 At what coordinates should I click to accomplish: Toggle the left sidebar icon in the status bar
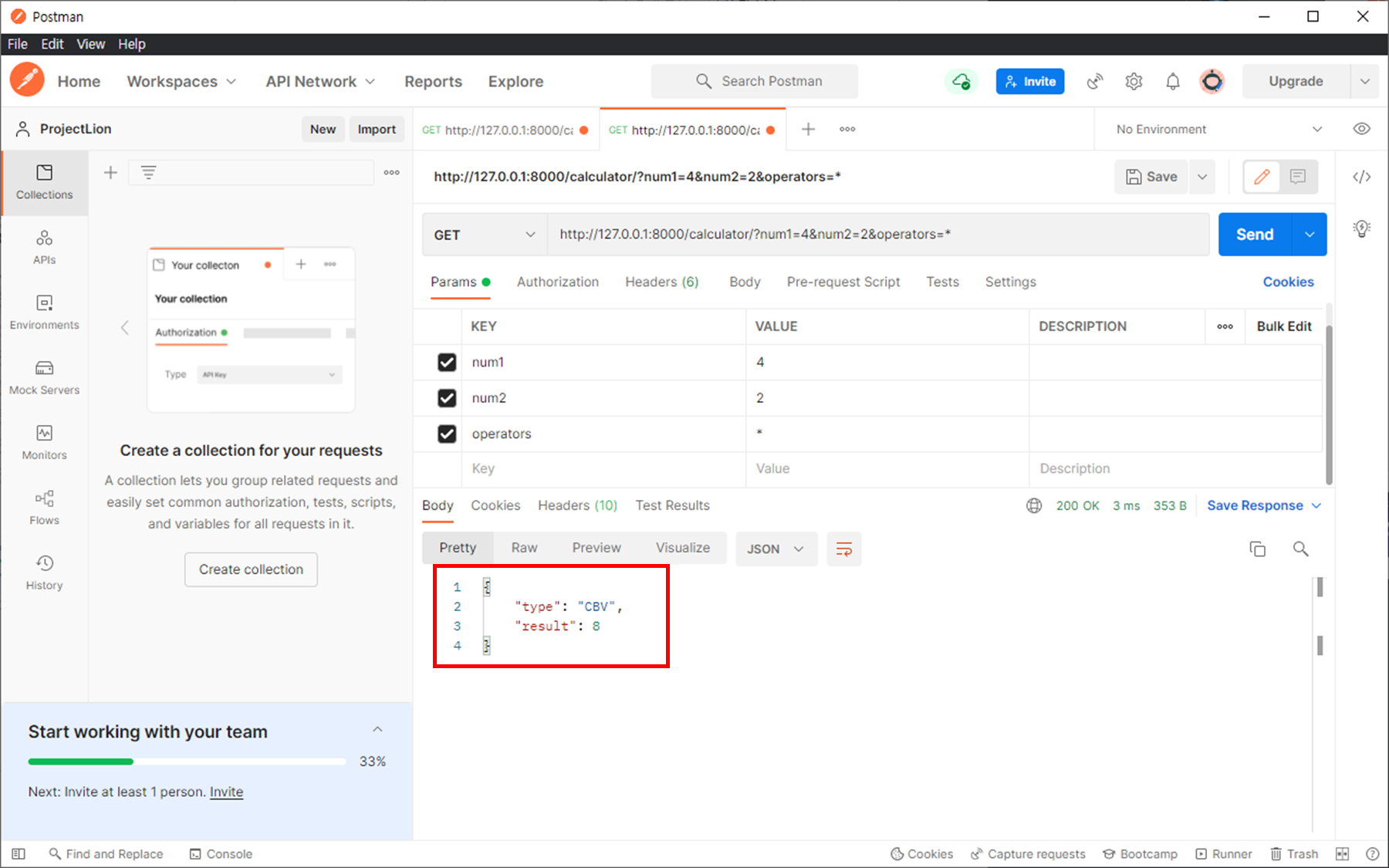(x=19, y=853)
